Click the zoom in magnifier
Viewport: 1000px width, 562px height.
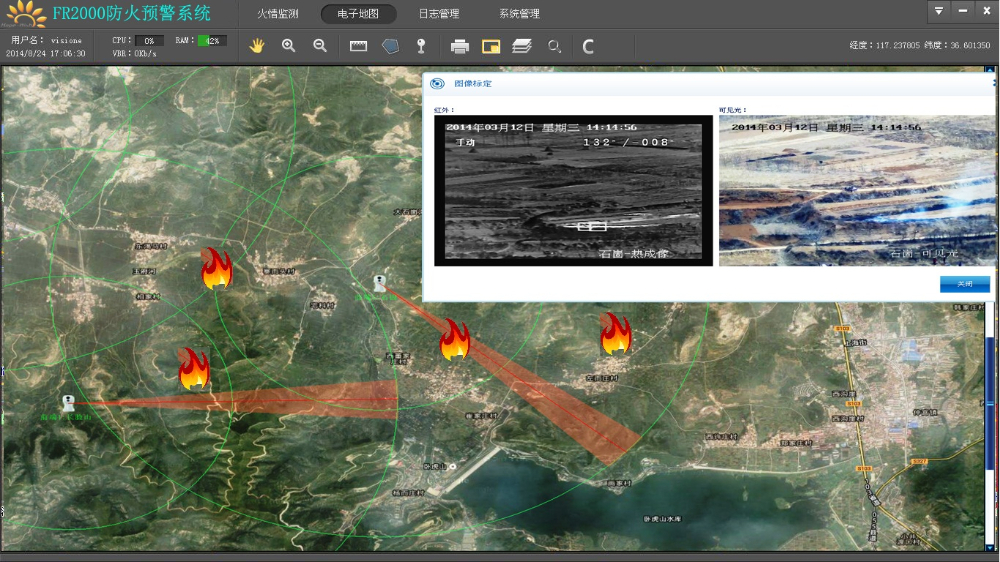pyautogui.click(x=288, y=45)
